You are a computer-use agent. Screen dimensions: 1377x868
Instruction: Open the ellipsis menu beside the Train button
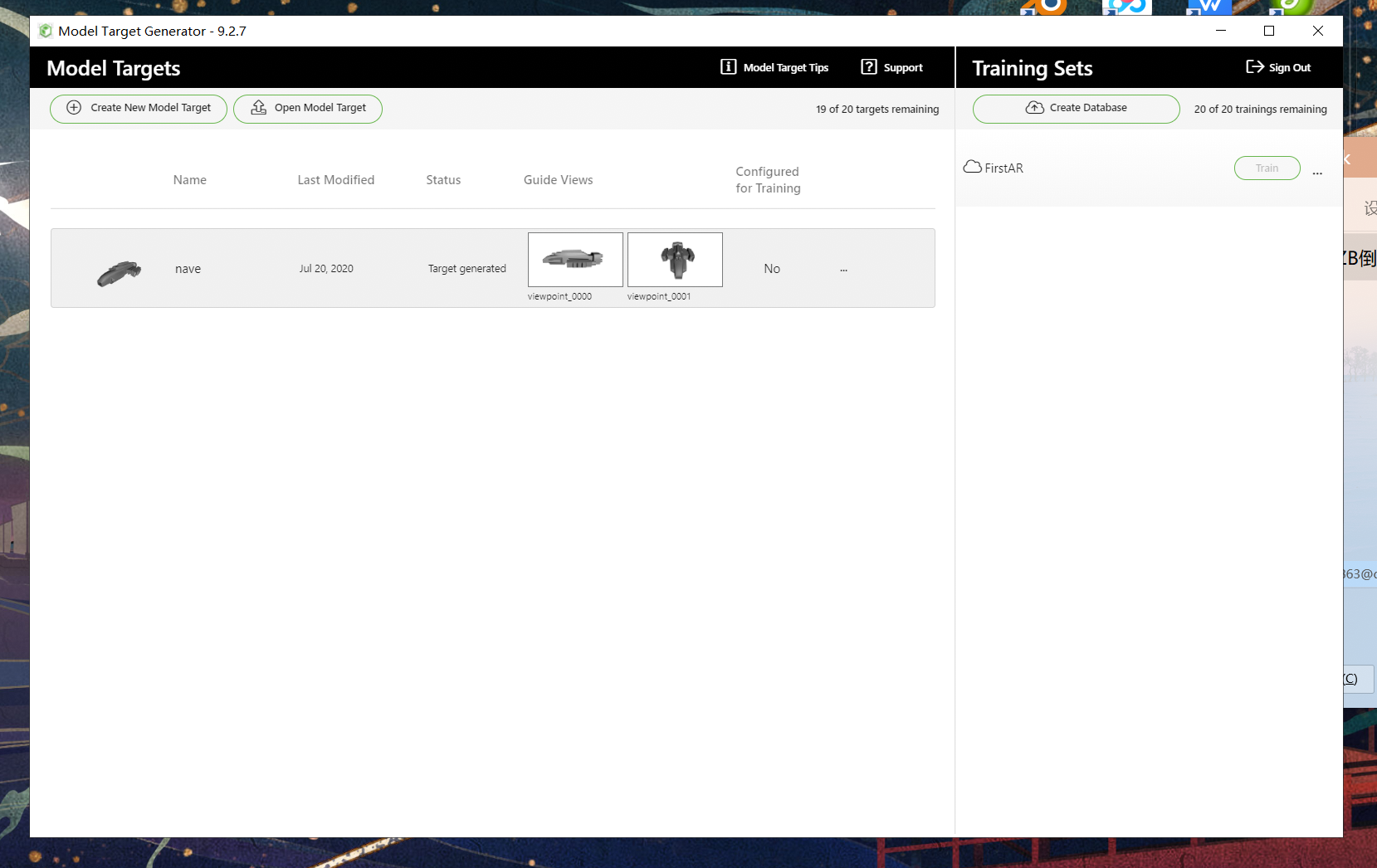pos(1317,173)
